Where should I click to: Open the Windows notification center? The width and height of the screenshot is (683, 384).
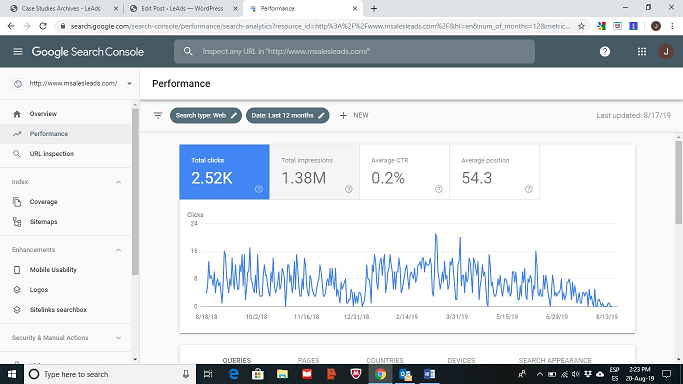(666, 374)
